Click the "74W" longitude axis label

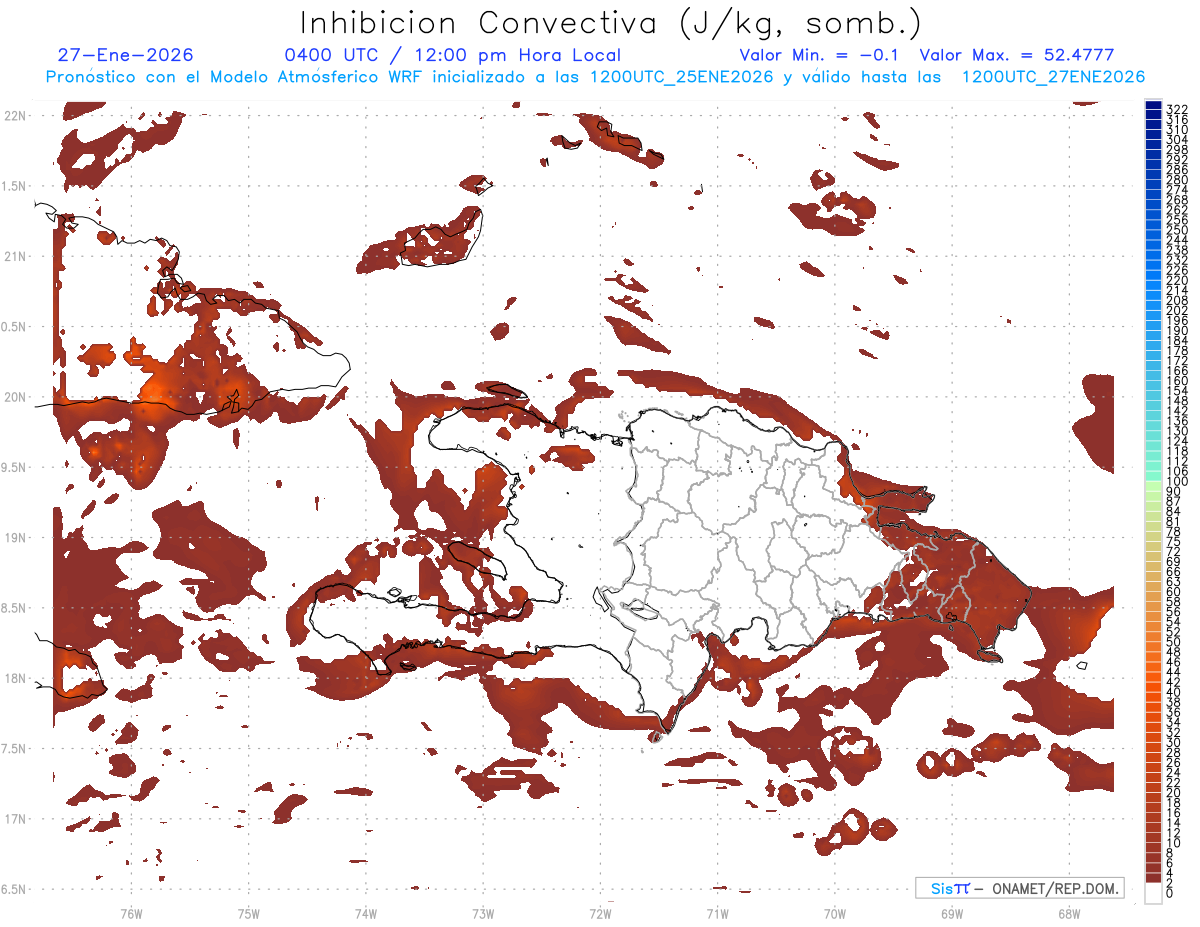point(365,913)
